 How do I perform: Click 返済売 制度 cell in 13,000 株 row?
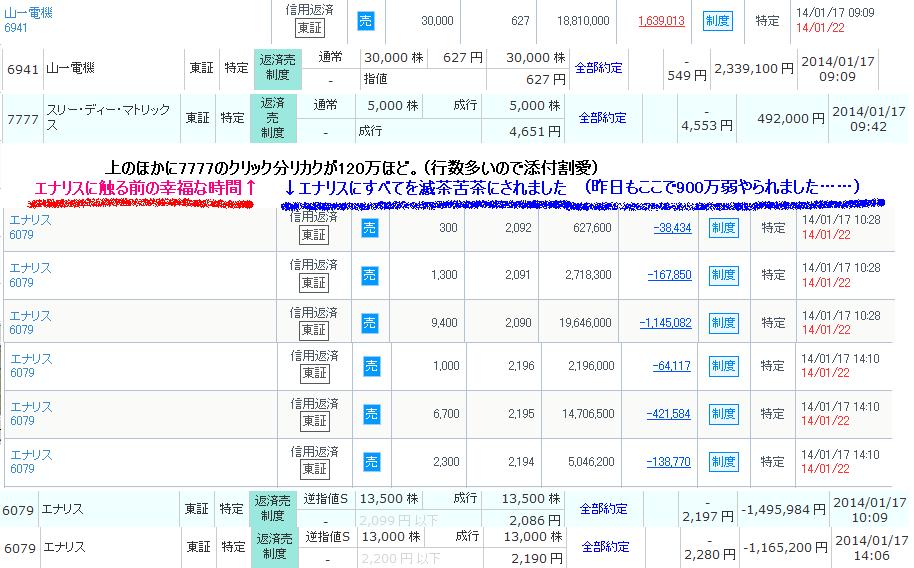pos(275,547)
